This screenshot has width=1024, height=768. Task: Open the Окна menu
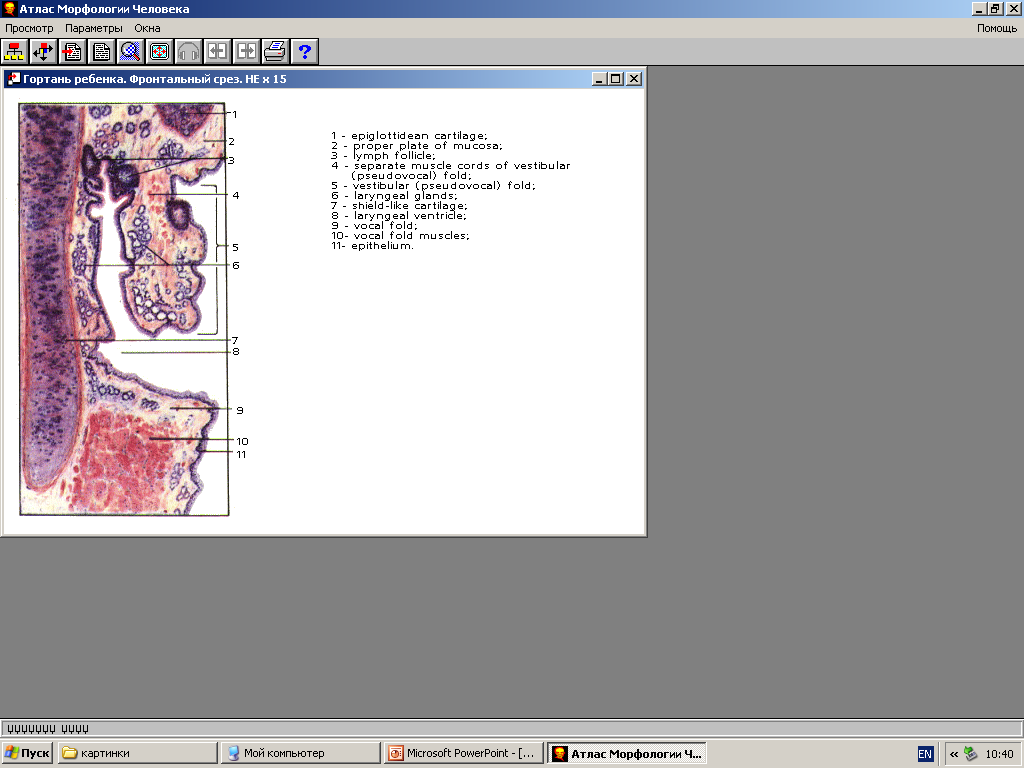click(148, 28)
